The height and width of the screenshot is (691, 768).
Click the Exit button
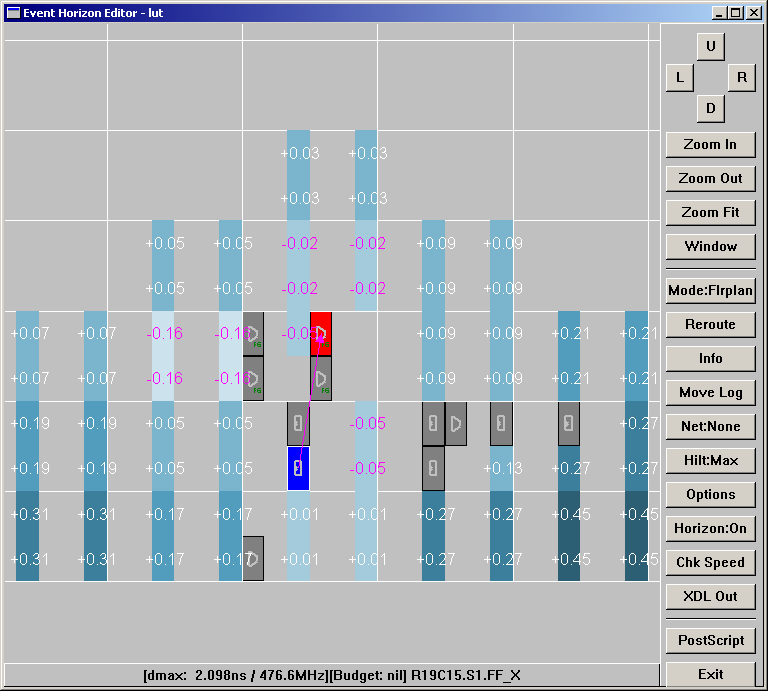tap(710, 675)
